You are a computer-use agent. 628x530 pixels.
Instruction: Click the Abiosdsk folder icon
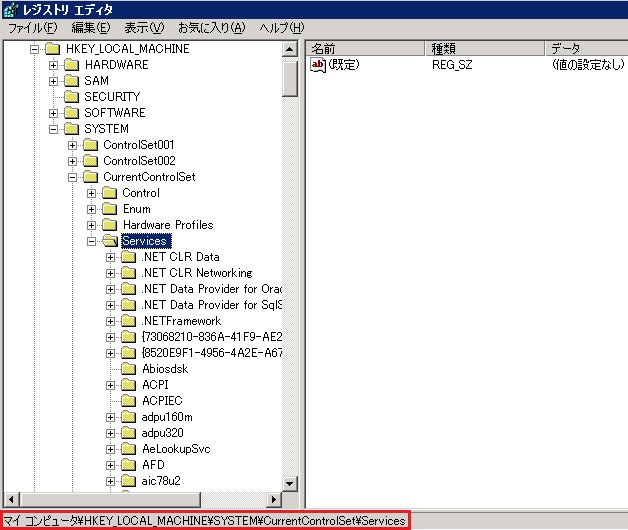tap(129, 369)
